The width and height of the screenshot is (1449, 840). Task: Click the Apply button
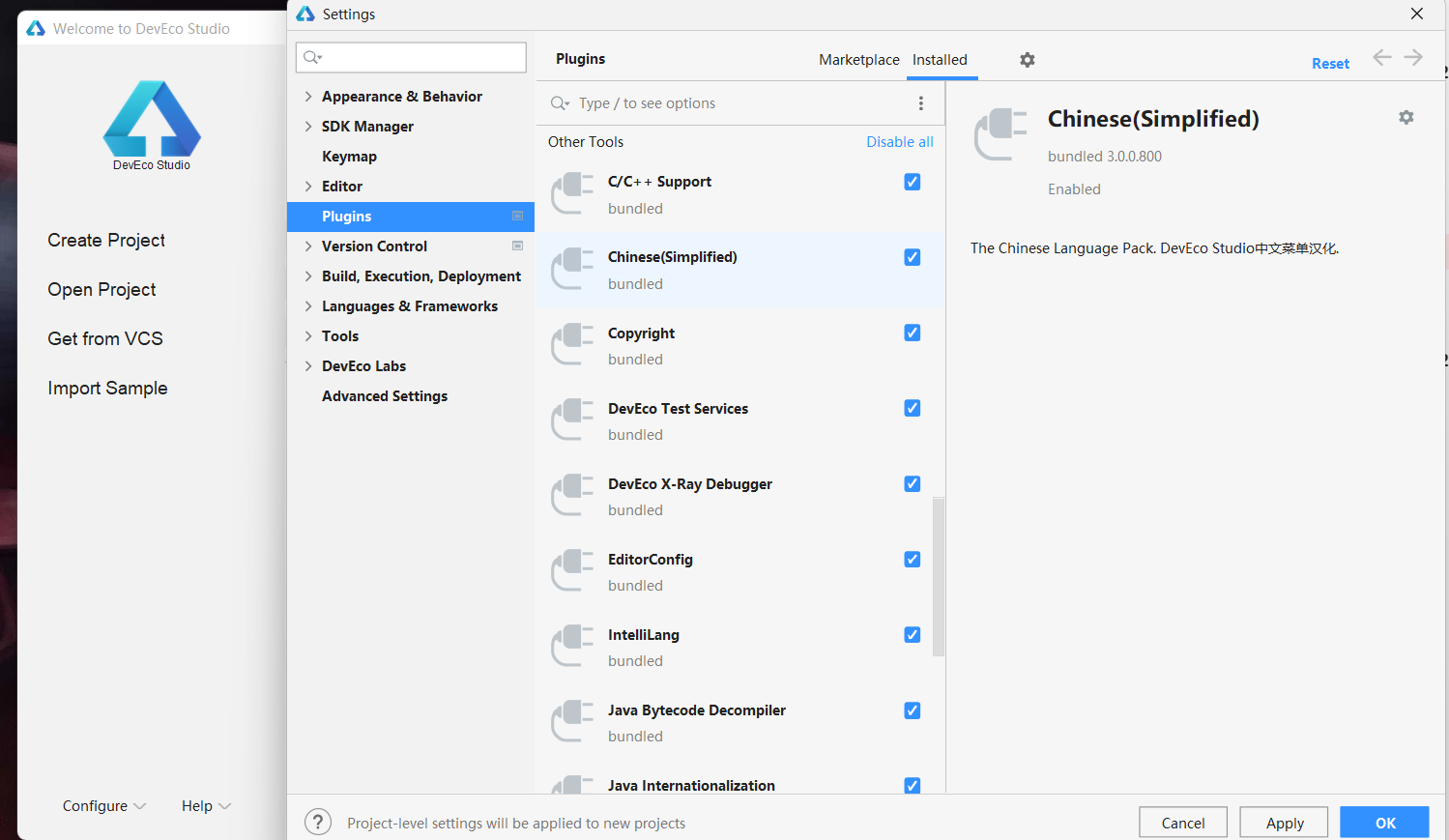pos(1284,823)
